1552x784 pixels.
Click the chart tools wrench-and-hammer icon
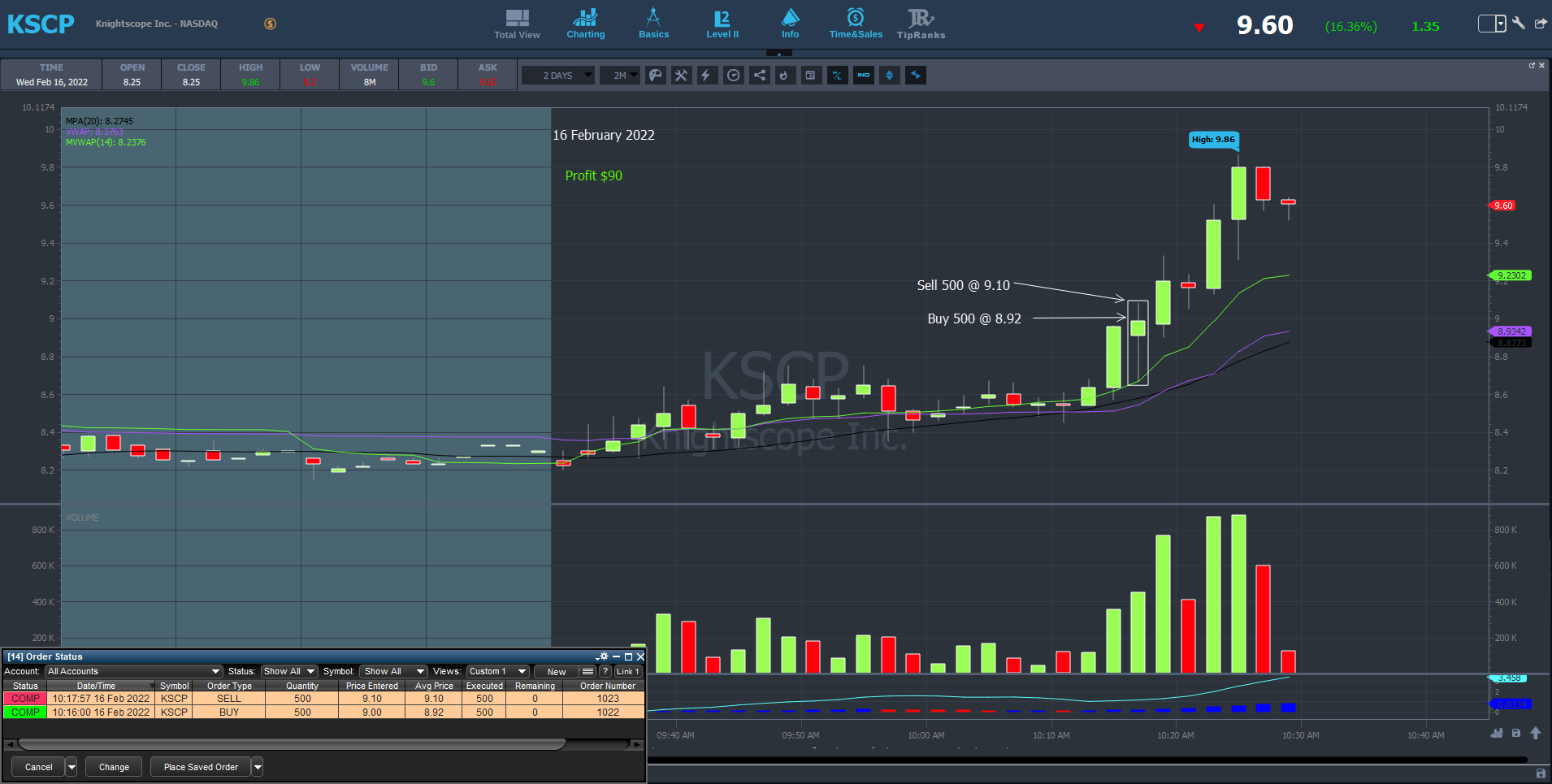[681, 76]
